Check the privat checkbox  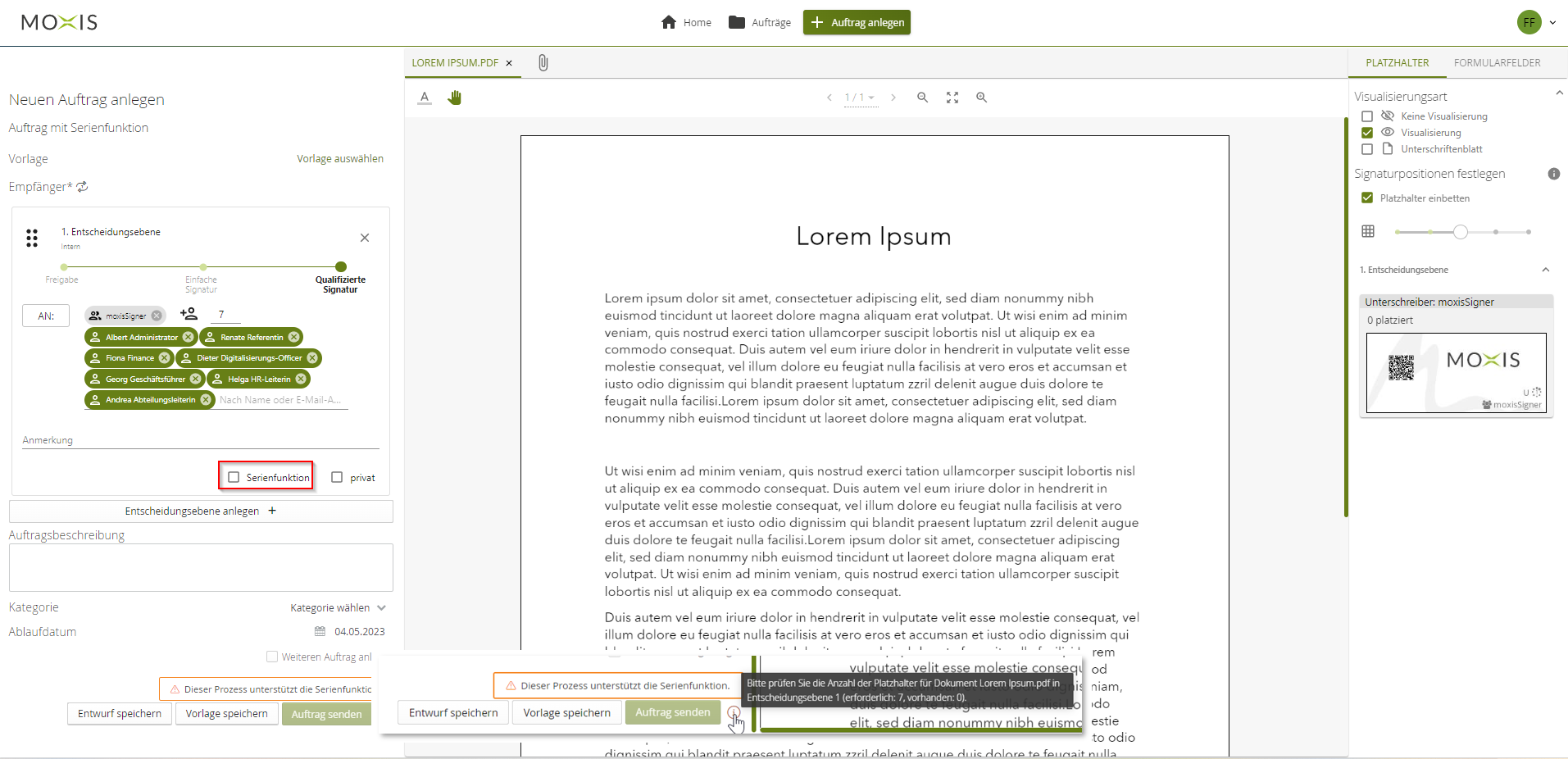pos(337,477)
